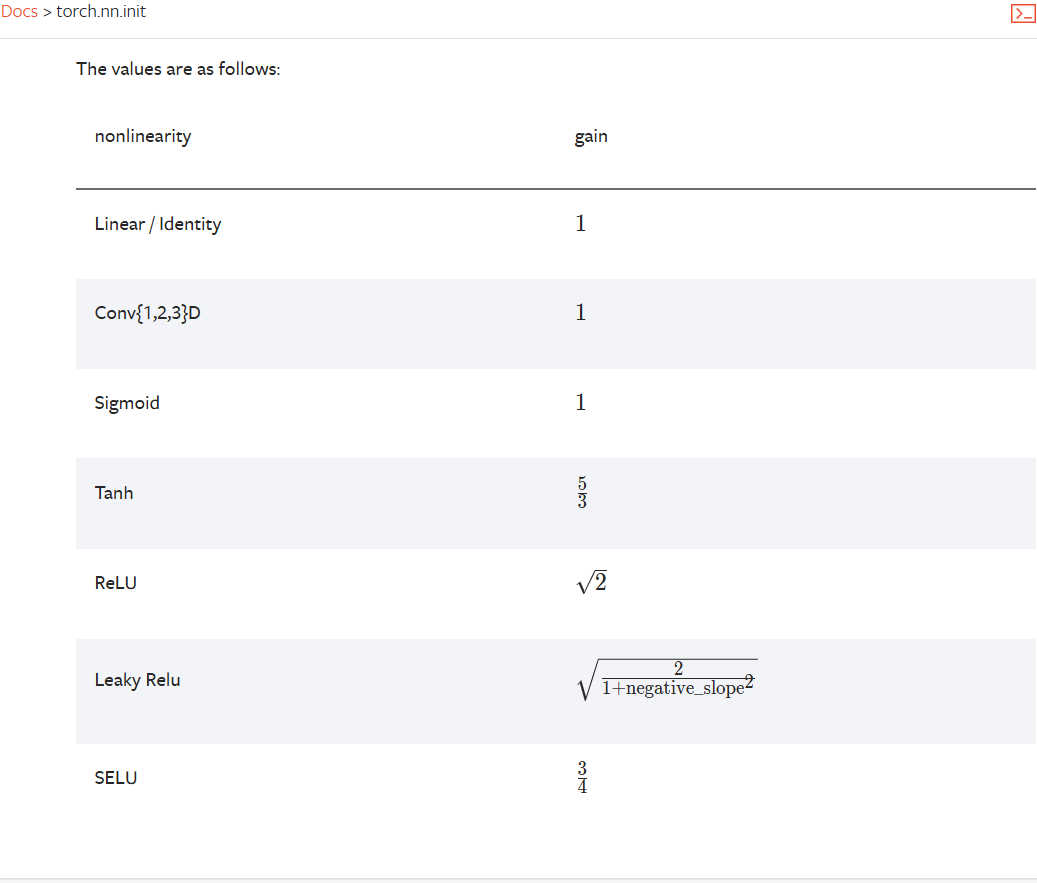Open the terminal shortcut icon at top right

click(1022, 13)
